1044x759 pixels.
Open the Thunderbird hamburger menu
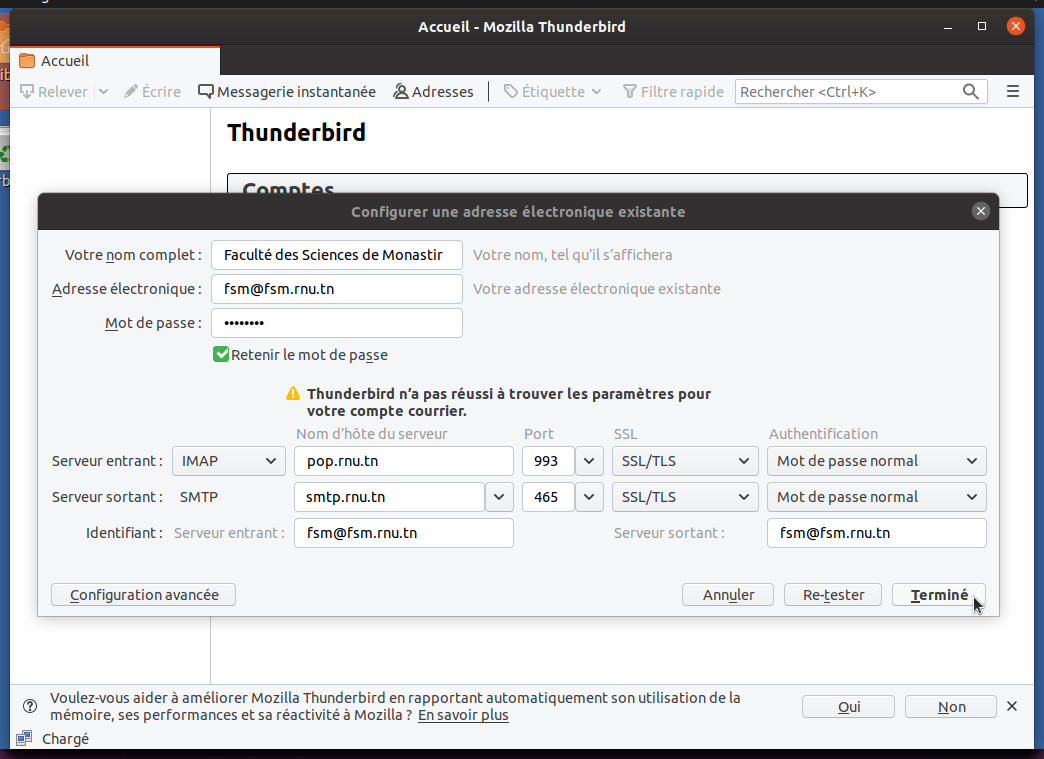pyautogui.click(x=1013, y=92)
